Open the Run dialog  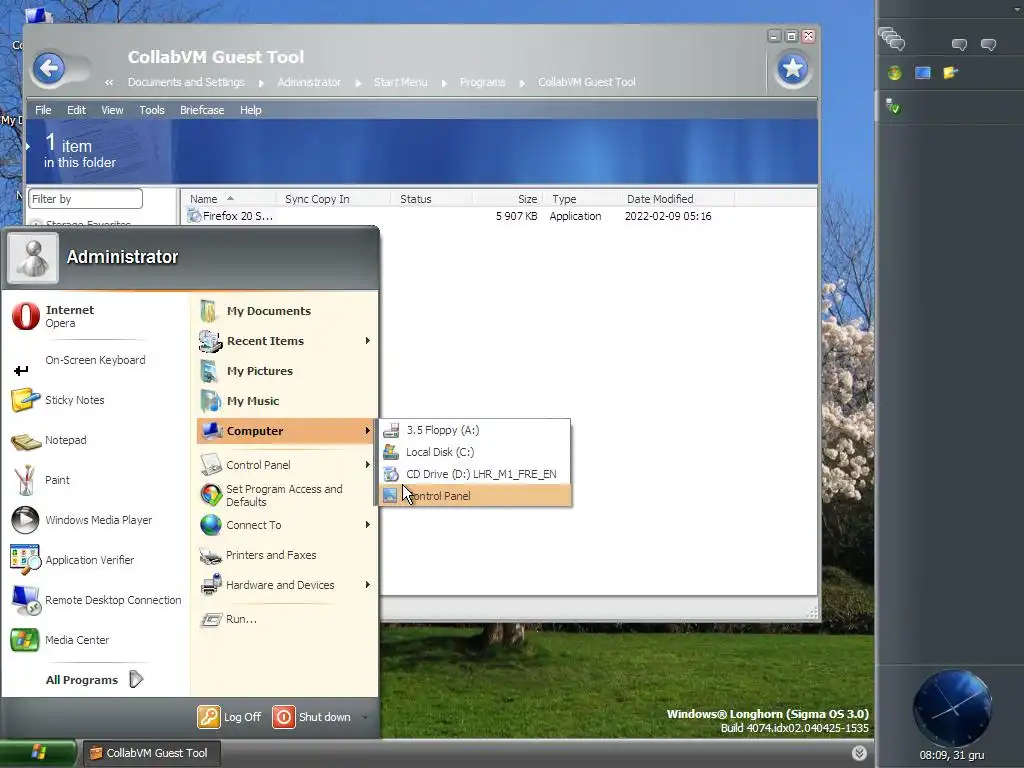tap(229, 619)
